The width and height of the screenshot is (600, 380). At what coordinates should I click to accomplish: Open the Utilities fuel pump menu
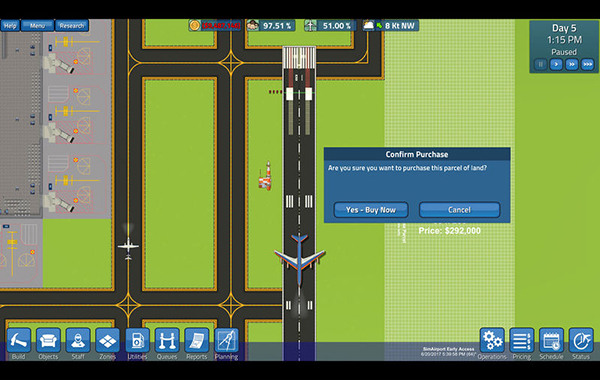[137, 340]
